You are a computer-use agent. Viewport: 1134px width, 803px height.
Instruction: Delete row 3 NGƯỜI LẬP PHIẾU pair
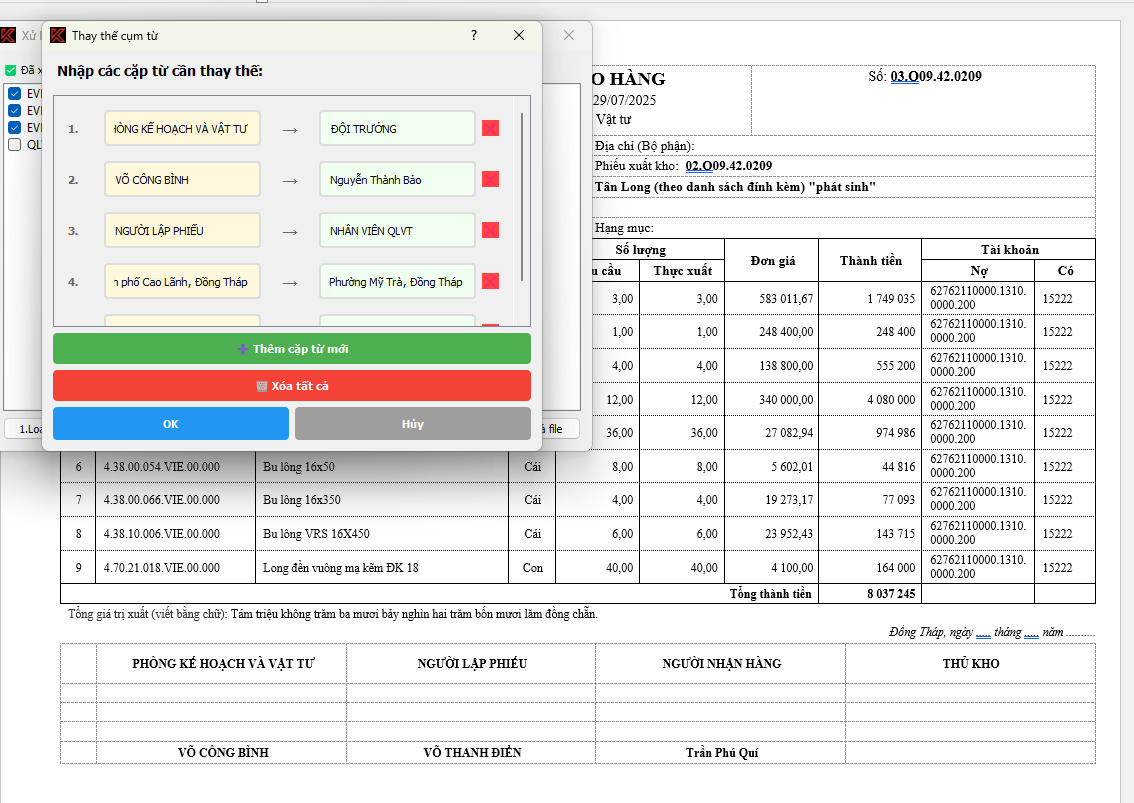[490, 230]
